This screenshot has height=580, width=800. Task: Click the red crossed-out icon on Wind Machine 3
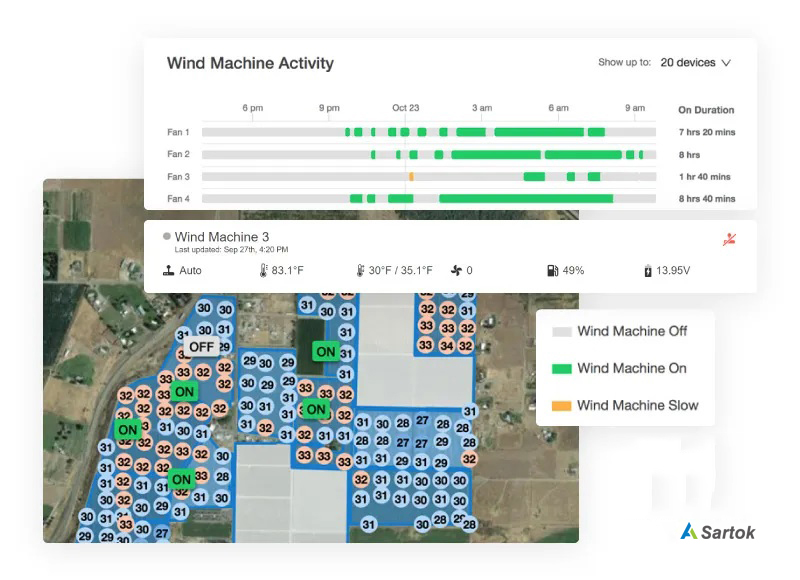click(730, 240)
